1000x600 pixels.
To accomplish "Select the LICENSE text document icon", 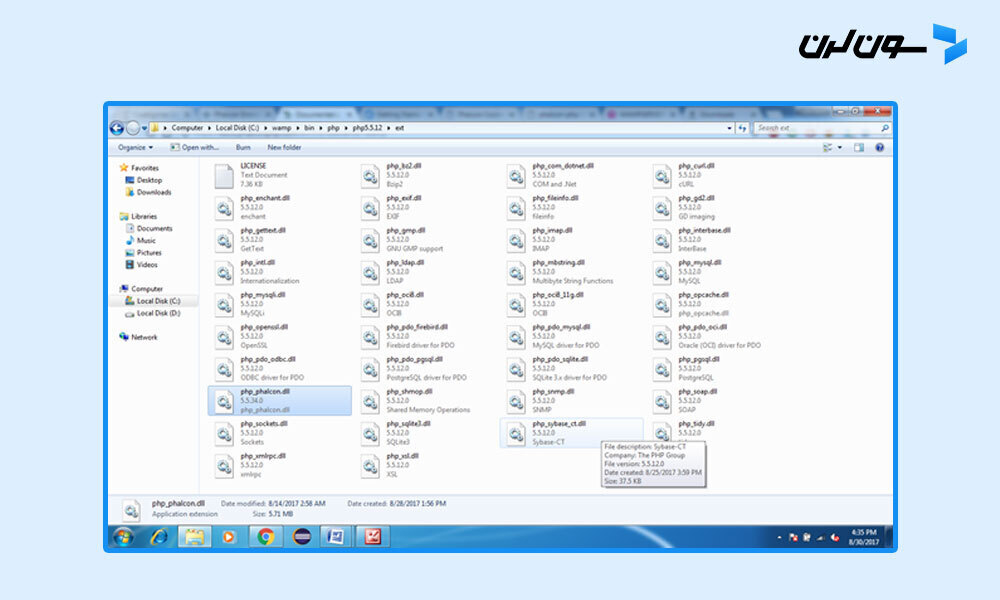I will 224,176.
